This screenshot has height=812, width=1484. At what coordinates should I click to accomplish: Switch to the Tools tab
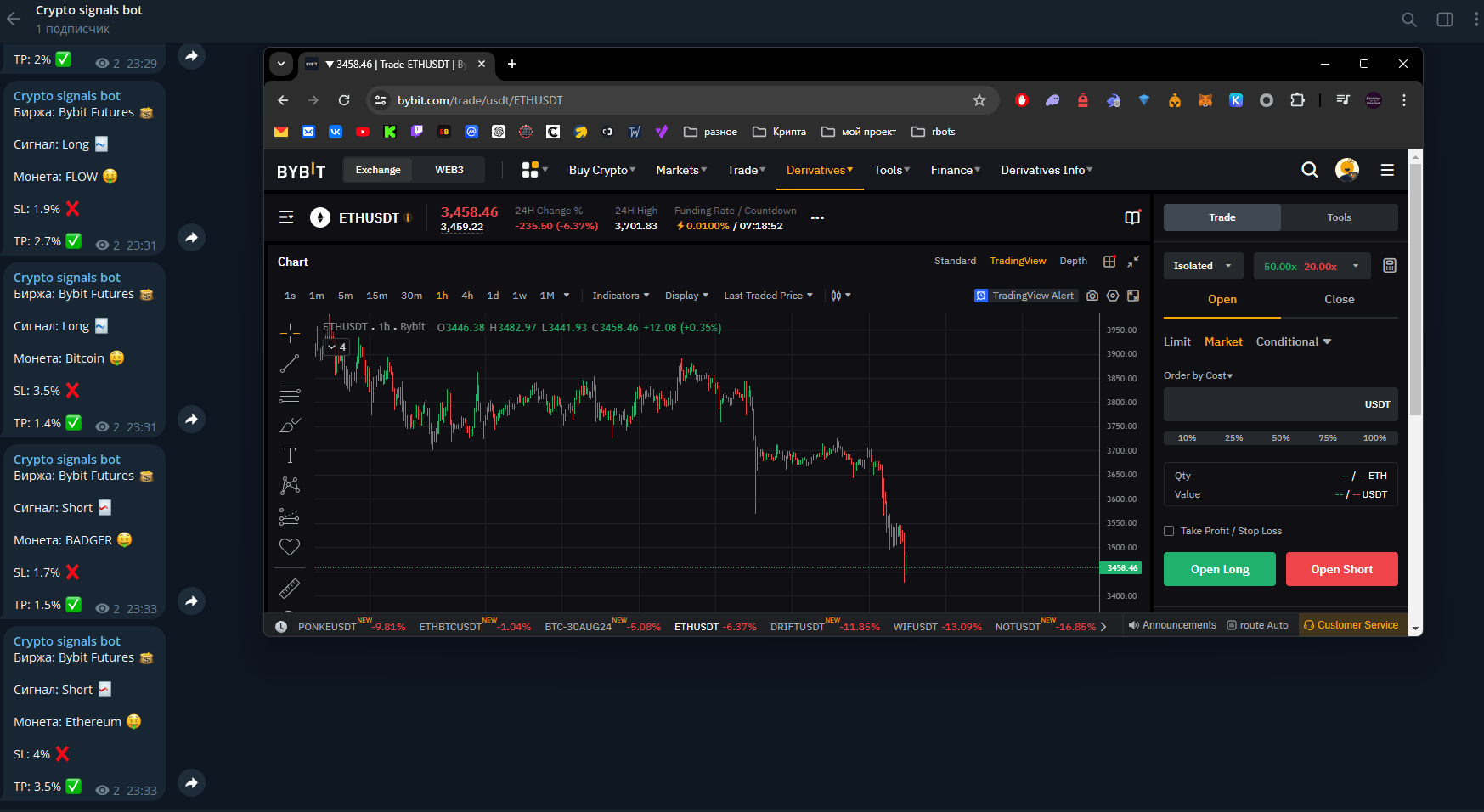click(1340, 217)
